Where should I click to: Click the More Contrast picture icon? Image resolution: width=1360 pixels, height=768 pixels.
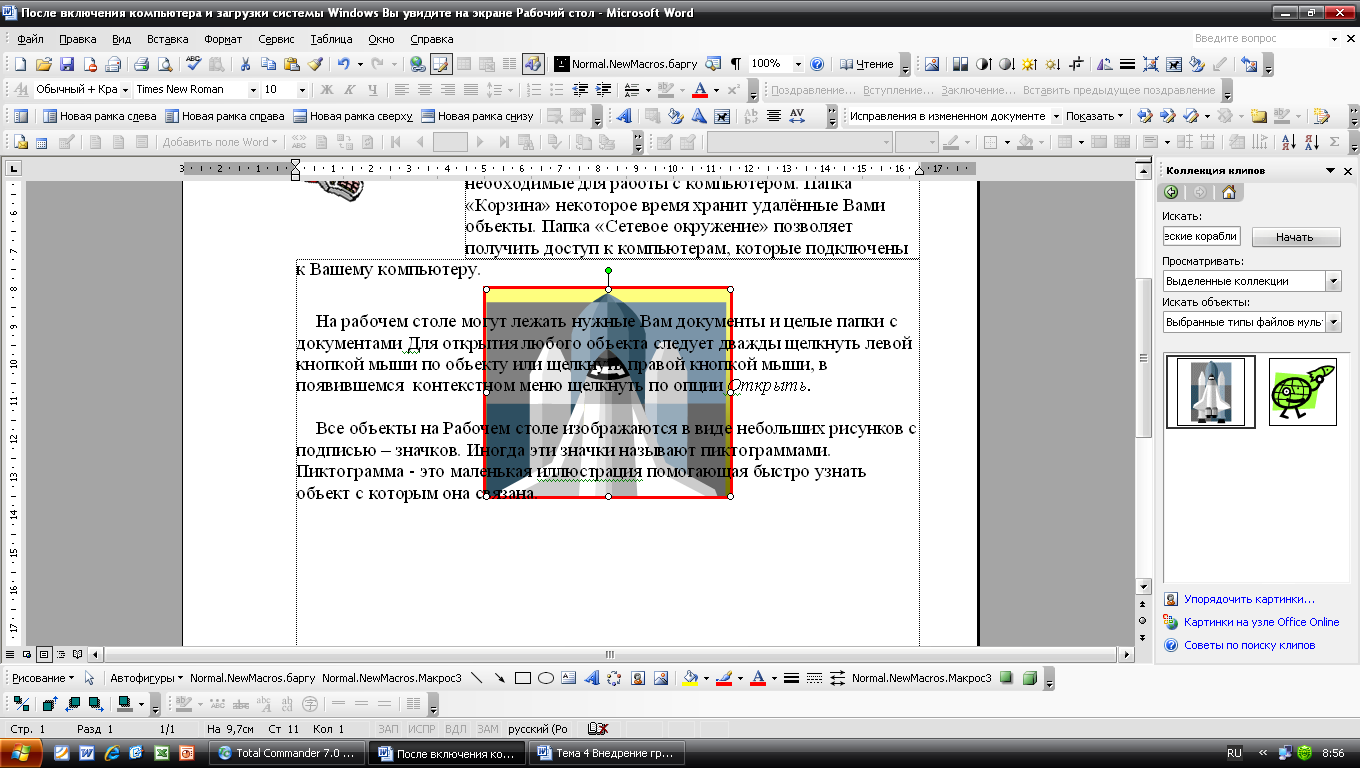click(x=983, y=64)
